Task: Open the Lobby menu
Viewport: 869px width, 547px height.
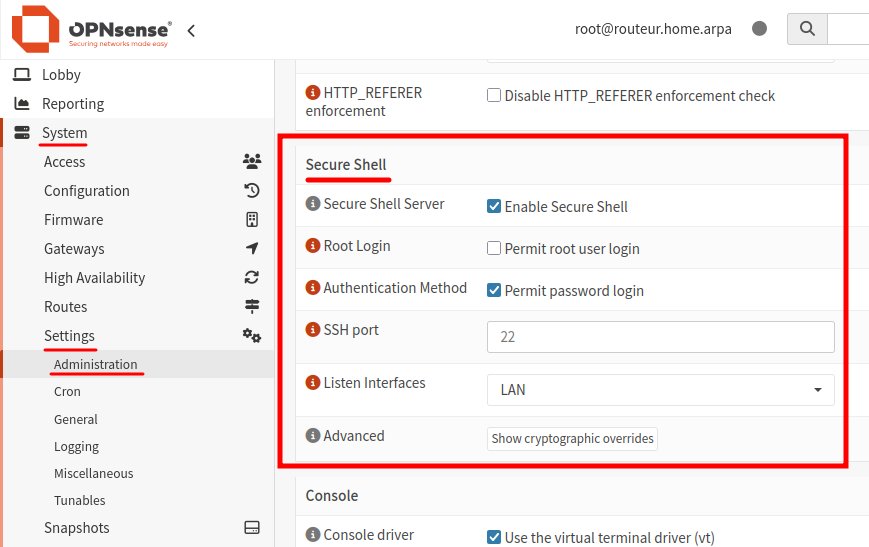Action: click(61, 75)
